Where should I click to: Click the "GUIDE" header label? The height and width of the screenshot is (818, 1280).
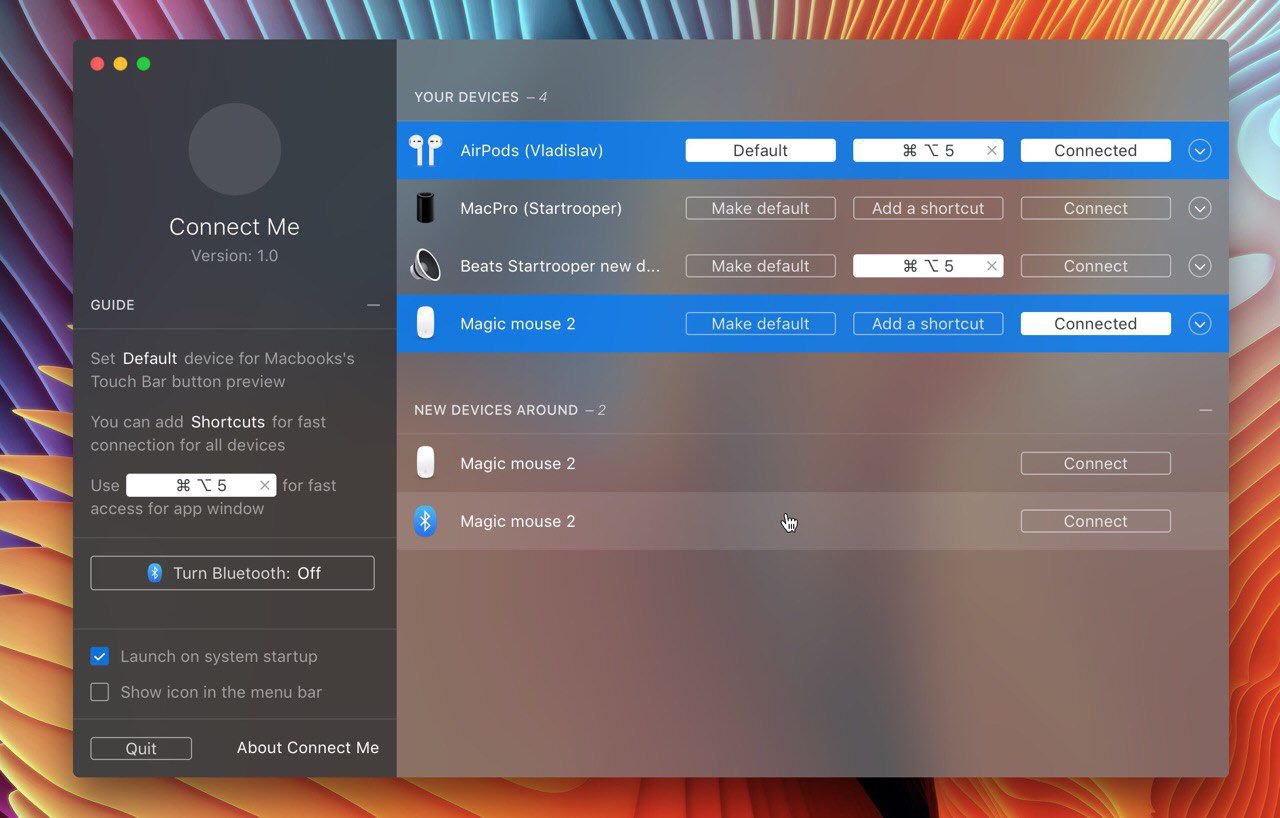(x=112, y=305)
